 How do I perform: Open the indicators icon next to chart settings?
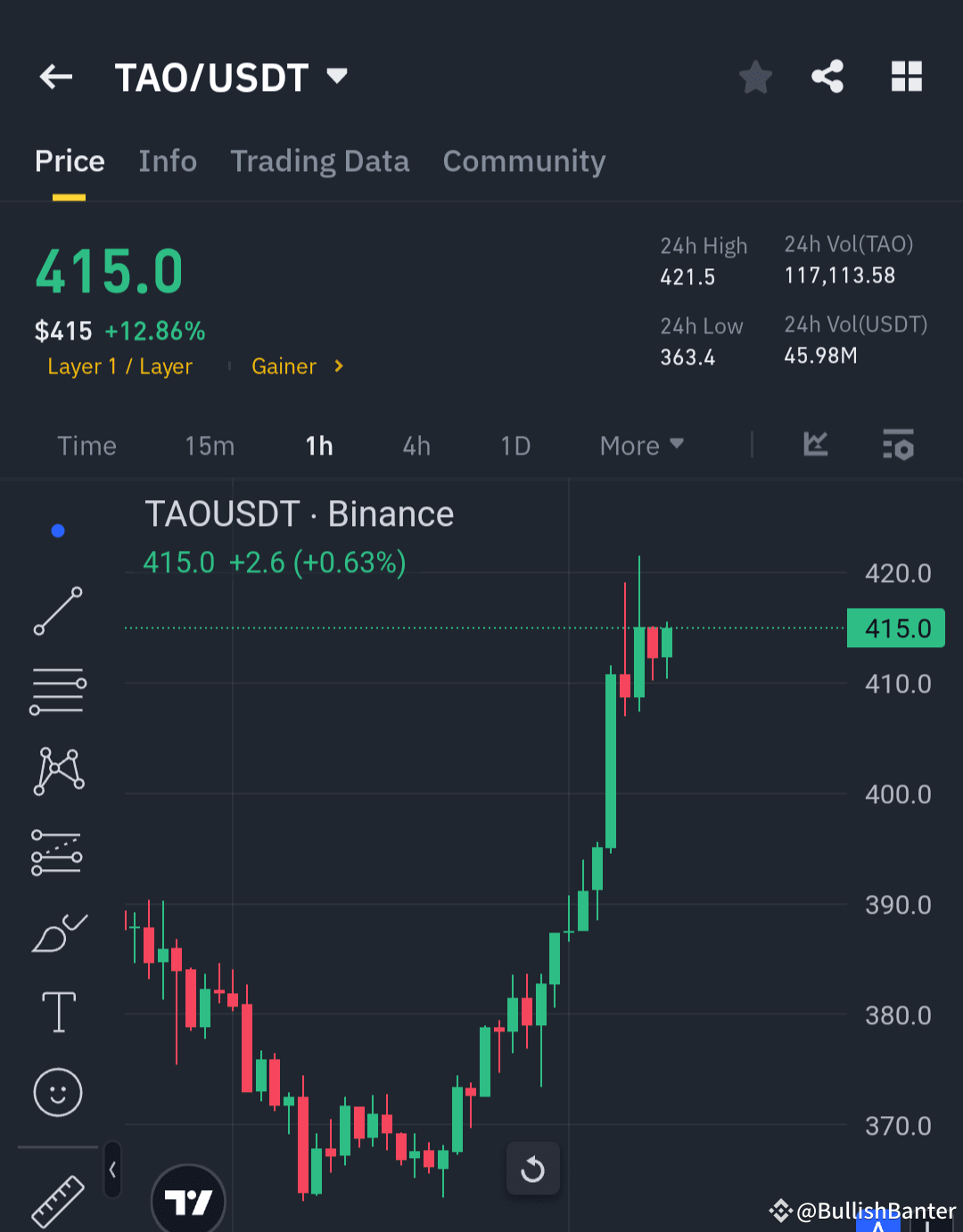pyautogui.click(x=814, y=446)
